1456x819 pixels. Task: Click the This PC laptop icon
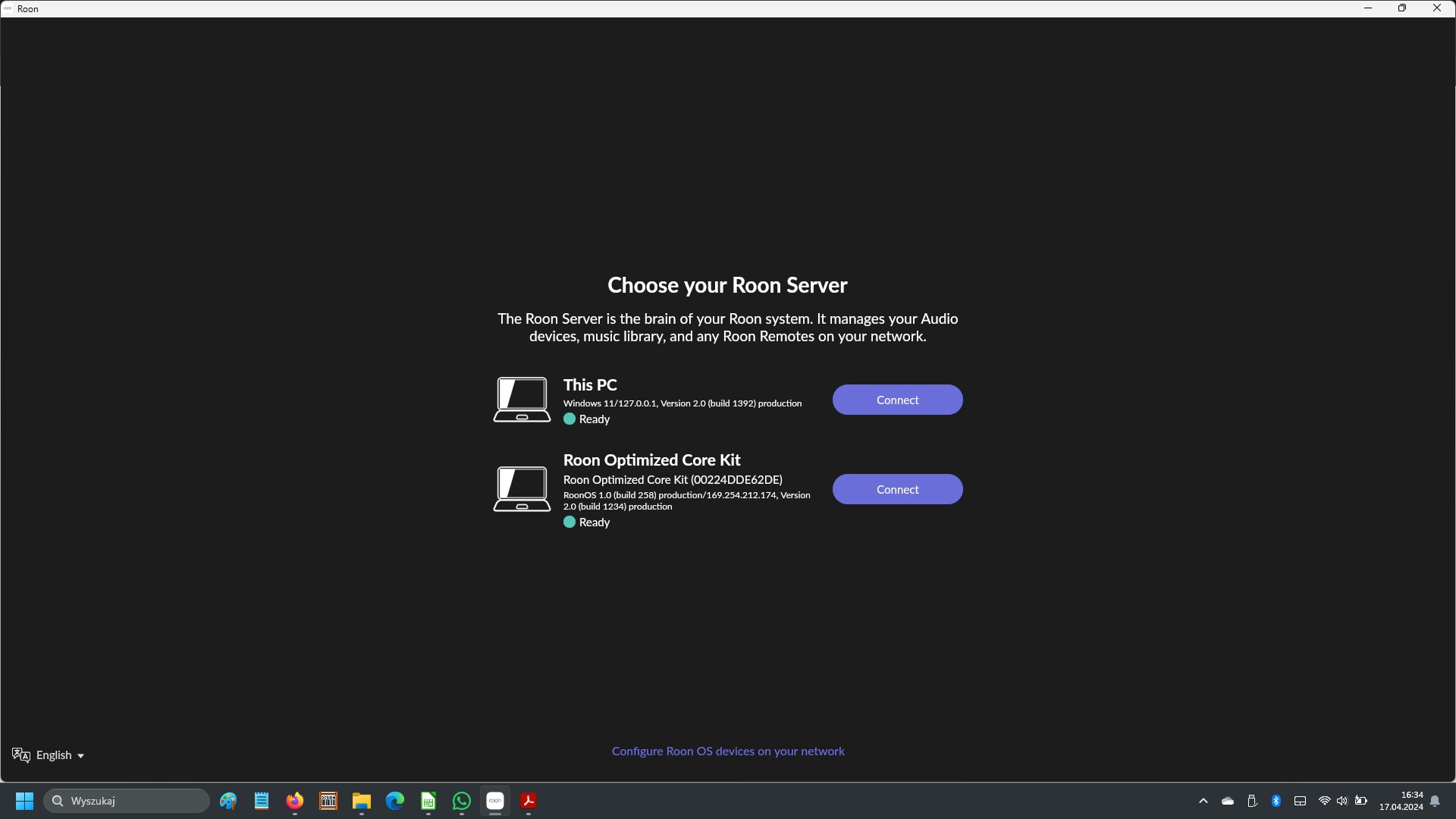[522, 400]
